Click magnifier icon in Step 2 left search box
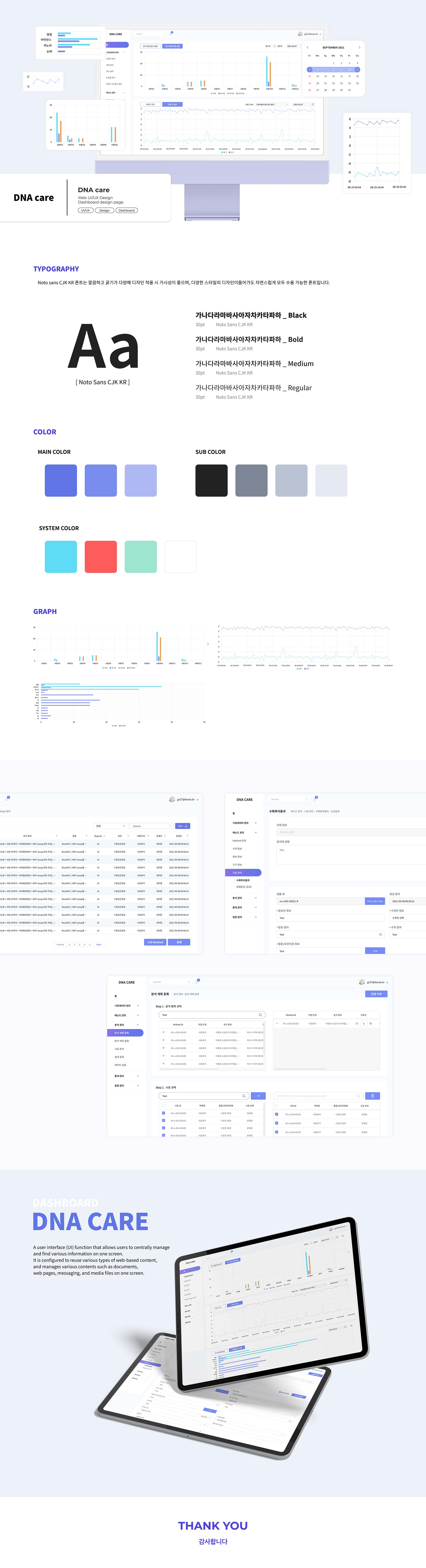Viewport: 426px width, 1568px height. click(x=244, y=1096)
